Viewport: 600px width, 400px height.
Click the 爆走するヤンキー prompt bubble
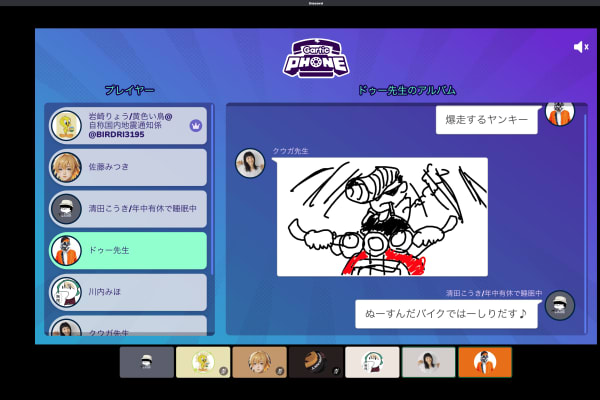[486, 120]
